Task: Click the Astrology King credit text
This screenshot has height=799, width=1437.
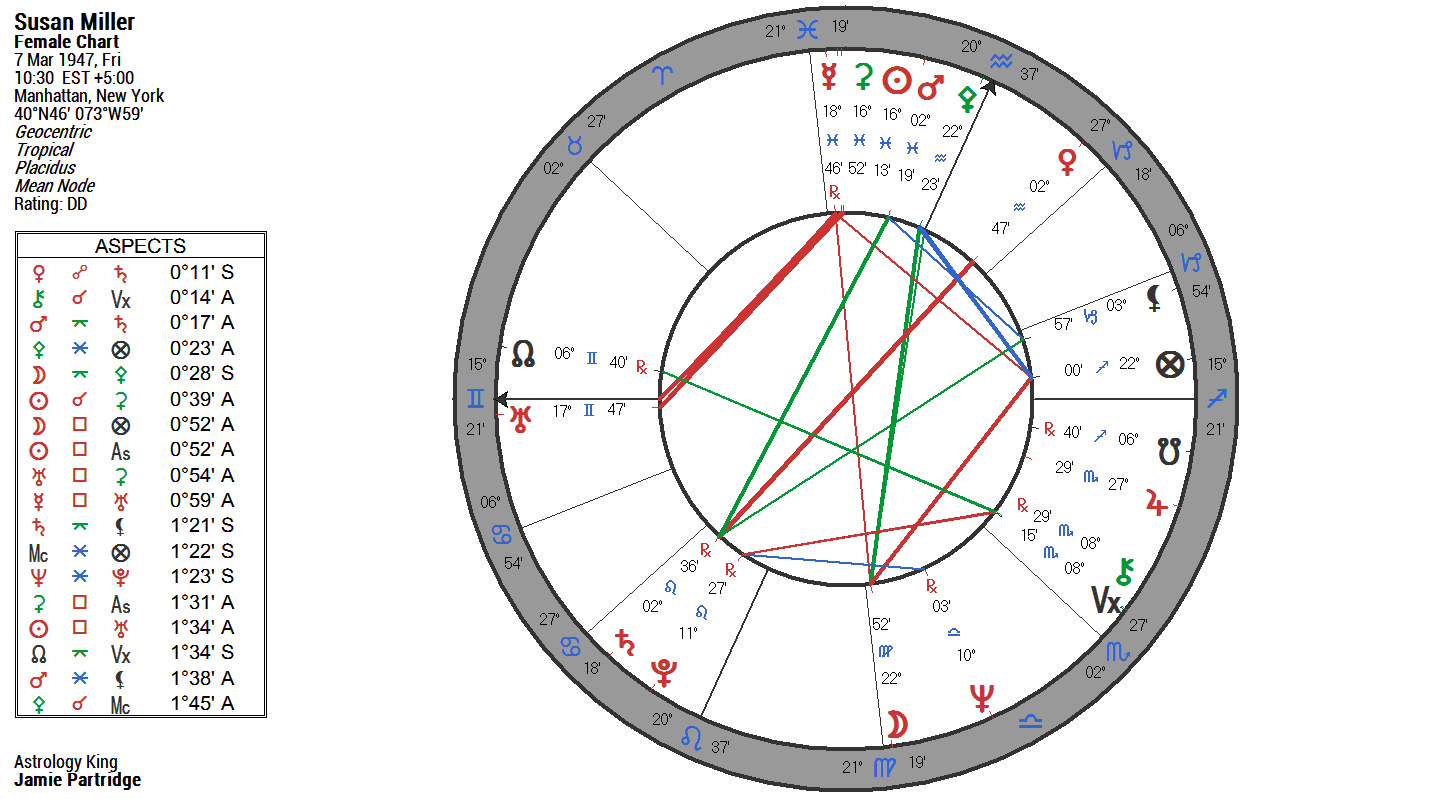Action: tap(65, 762)
